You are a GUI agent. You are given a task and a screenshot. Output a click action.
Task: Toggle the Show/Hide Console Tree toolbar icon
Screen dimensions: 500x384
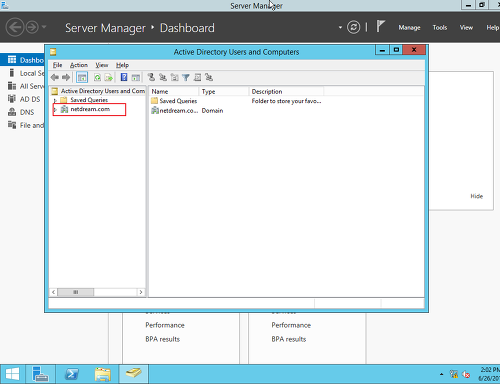click(x=82, y=78)
